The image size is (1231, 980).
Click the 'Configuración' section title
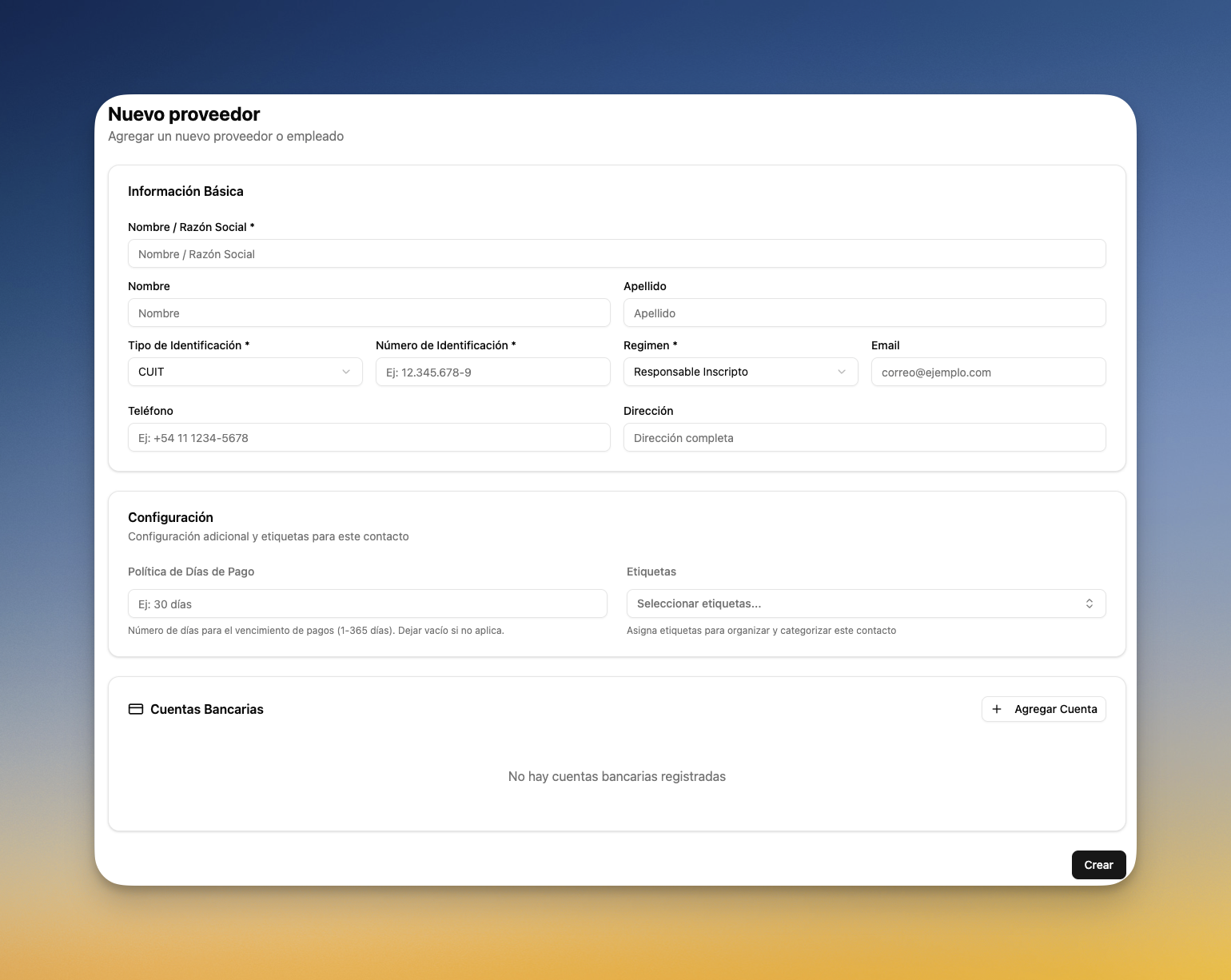click(170, 517)
